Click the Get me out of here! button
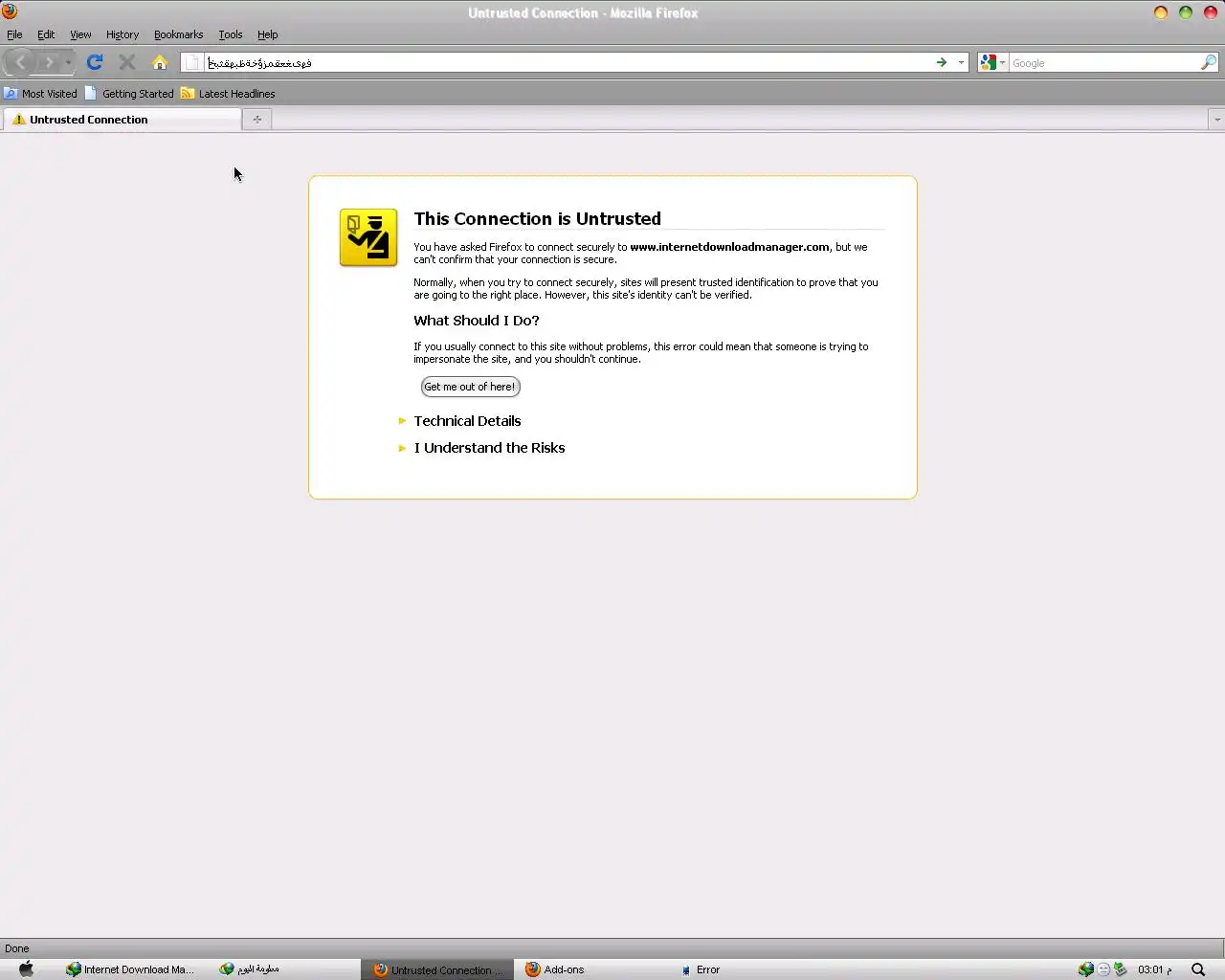 470,387
